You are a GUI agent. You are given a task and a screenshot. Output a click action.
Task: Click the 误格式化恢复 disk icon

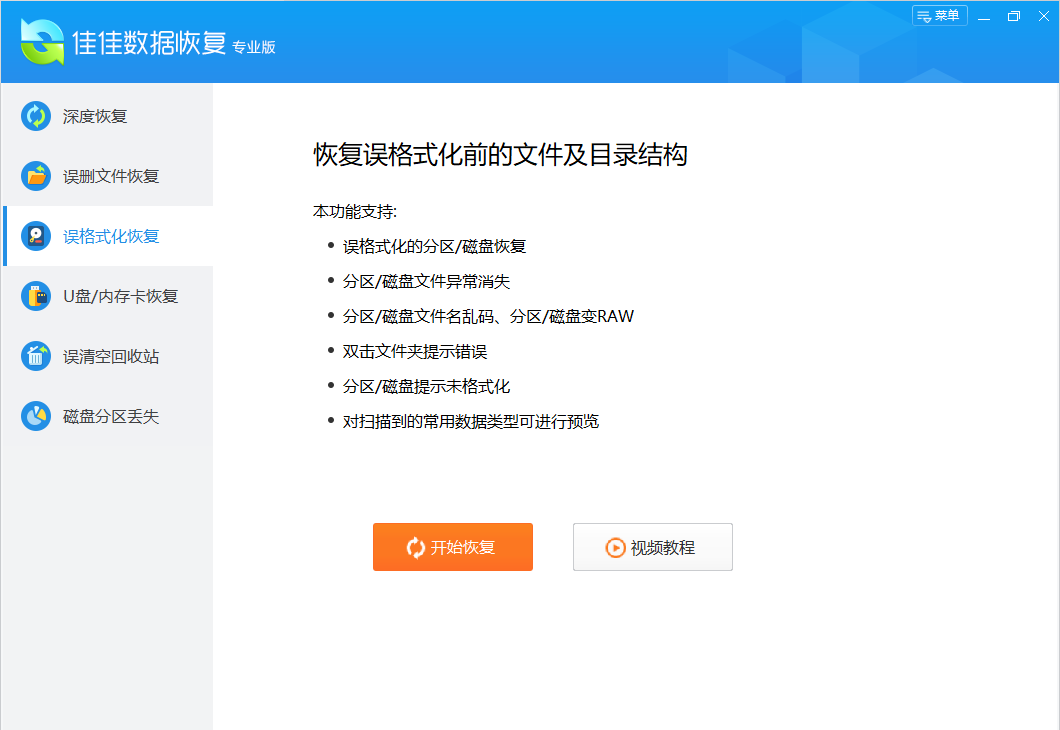pos(36,236)
